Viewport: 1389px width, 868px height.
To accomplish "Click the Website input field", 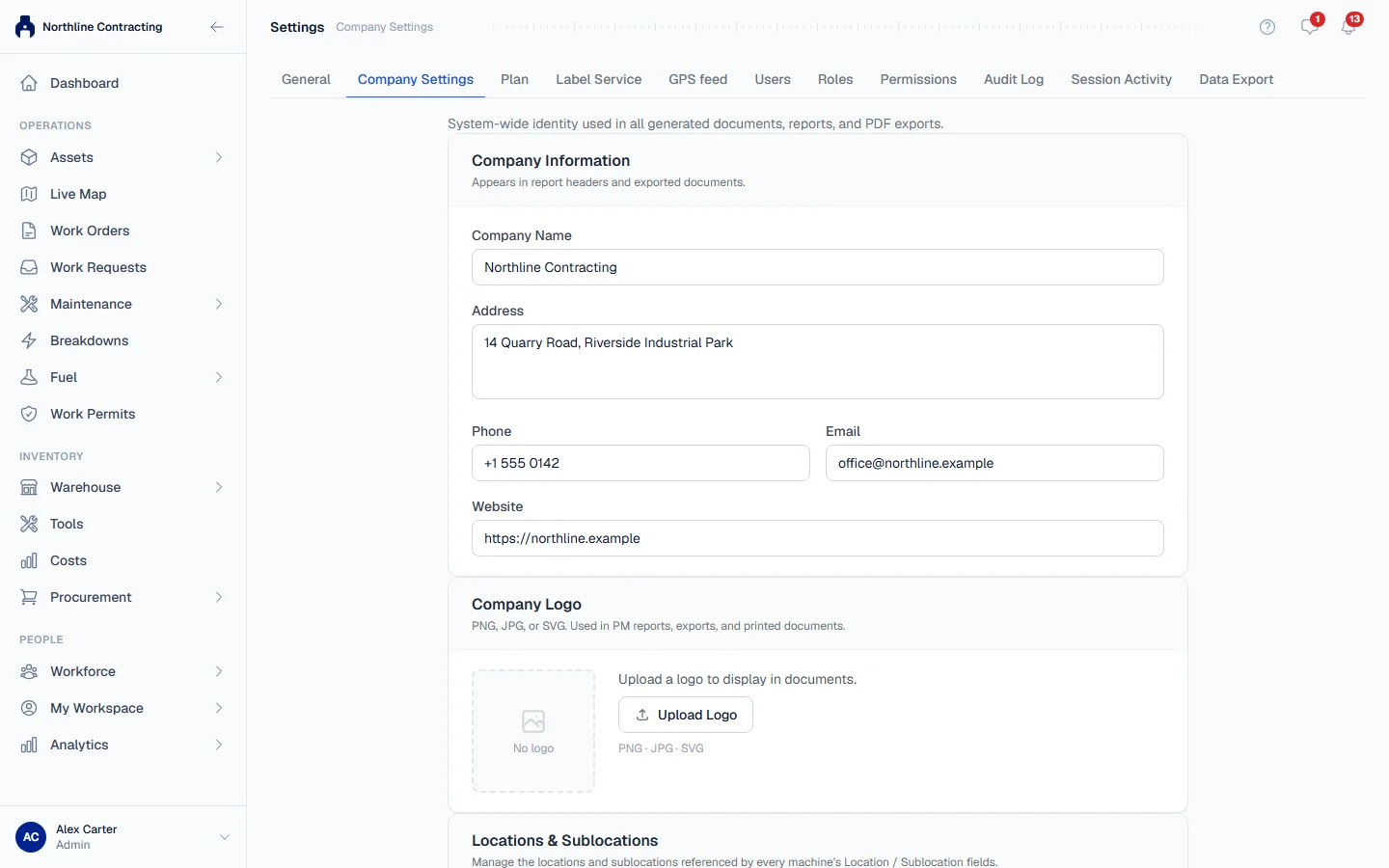I will [818, 538].
